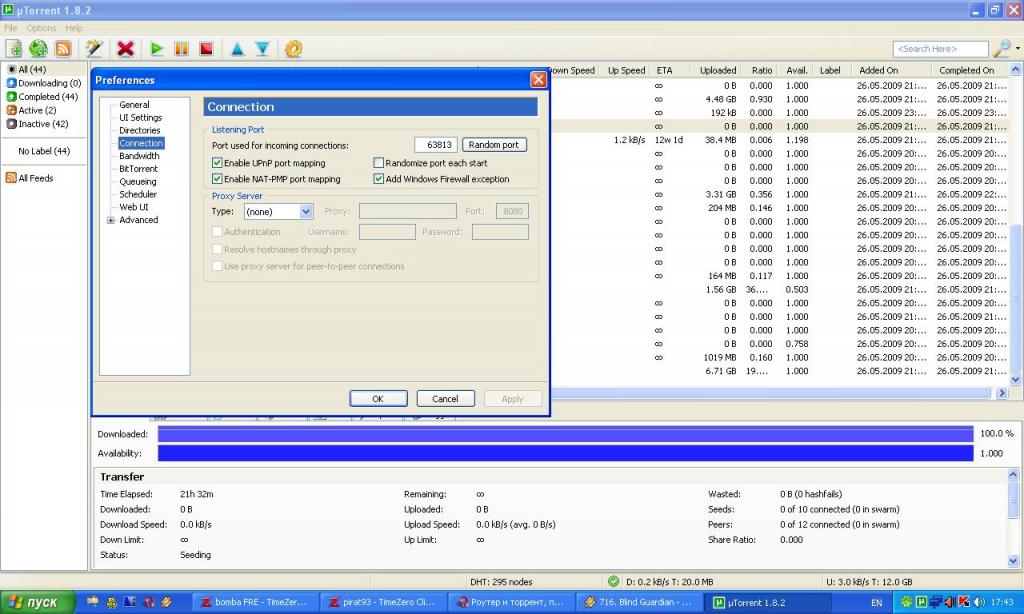
Task: Click Cancel in the Preferences dialog
Action: [x=445, y=398]
